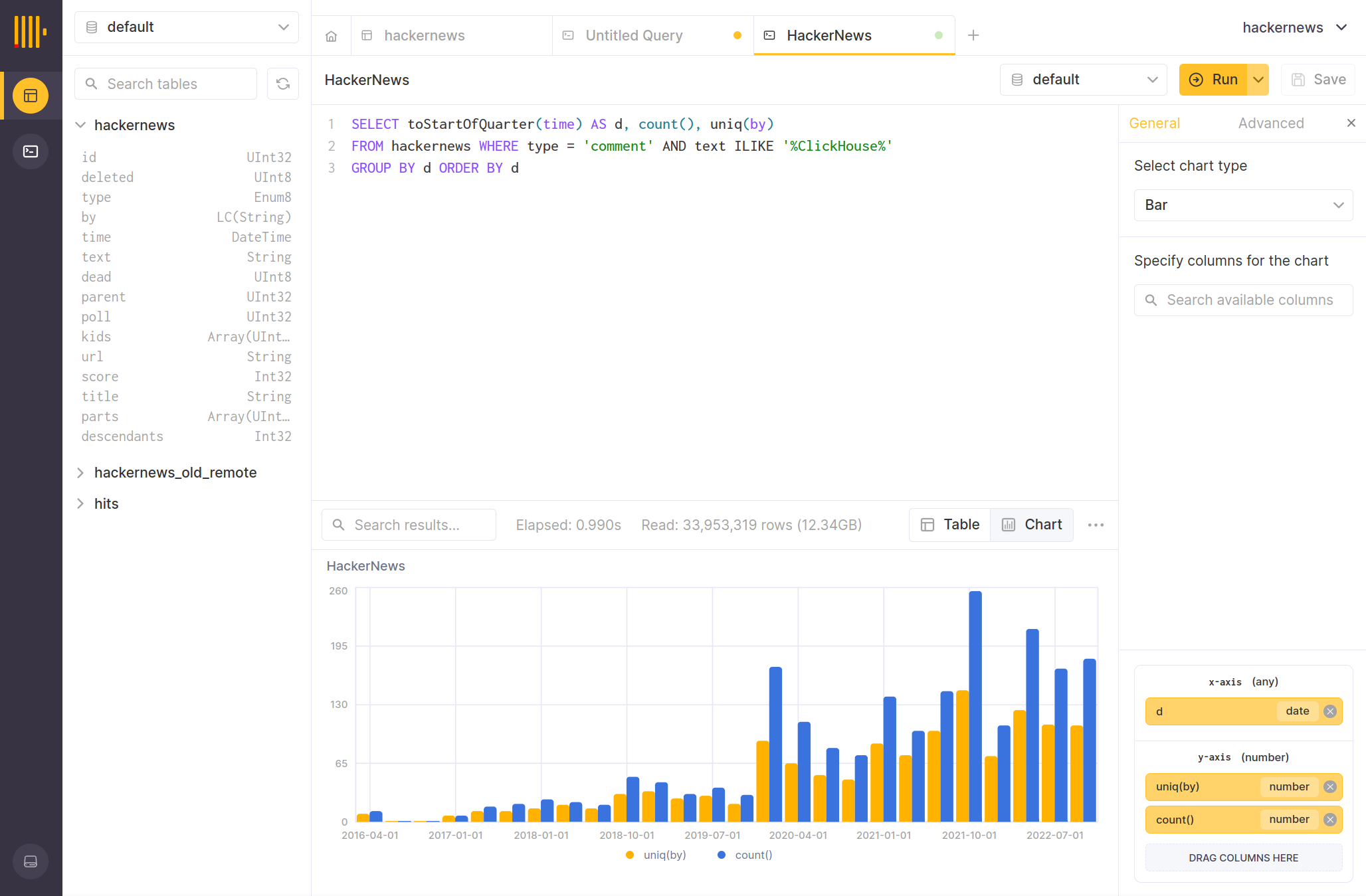1366x896 pixels.
Task: Open the SQL console sidebar icon
Action: click(x=31, y=151)
